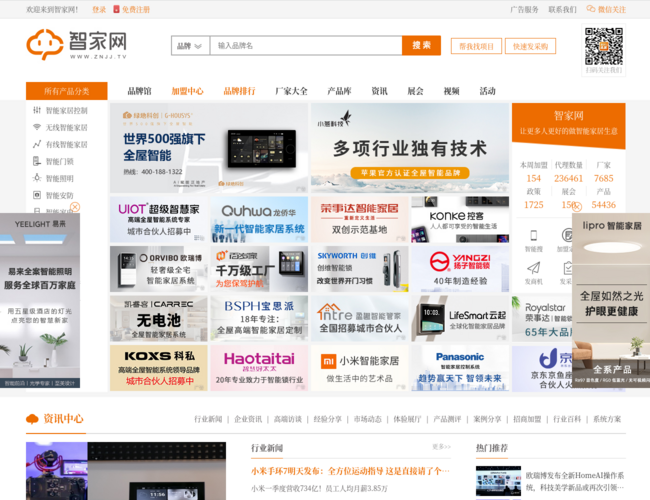Click the 微信关注 icon in top bar
This screenshot has height=500, width=650.
pyautogui.click(x=591, y=9)
